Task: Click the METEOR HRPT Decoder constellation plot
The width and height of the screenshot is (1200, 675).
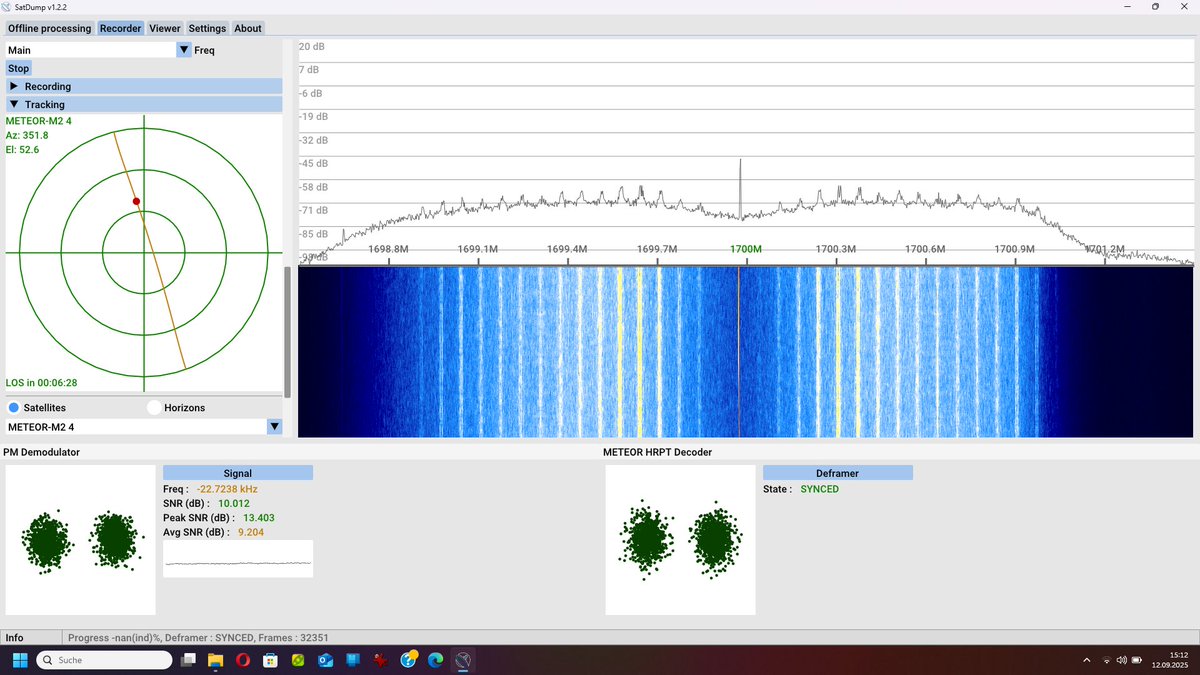Action: (x=681, y=540)
